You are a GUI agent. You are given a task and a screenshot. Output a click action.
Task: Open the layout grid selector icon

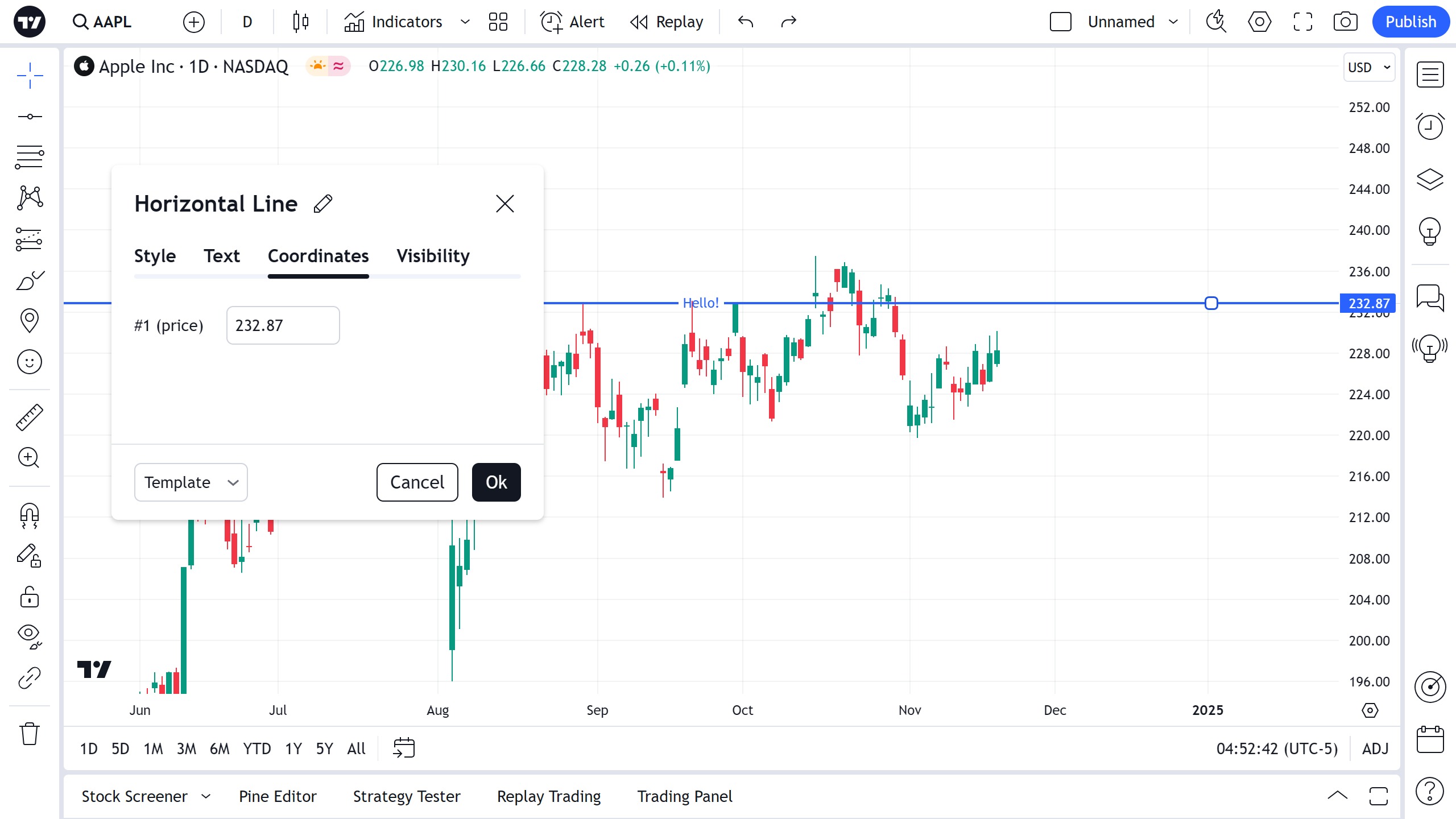[498, 22]
